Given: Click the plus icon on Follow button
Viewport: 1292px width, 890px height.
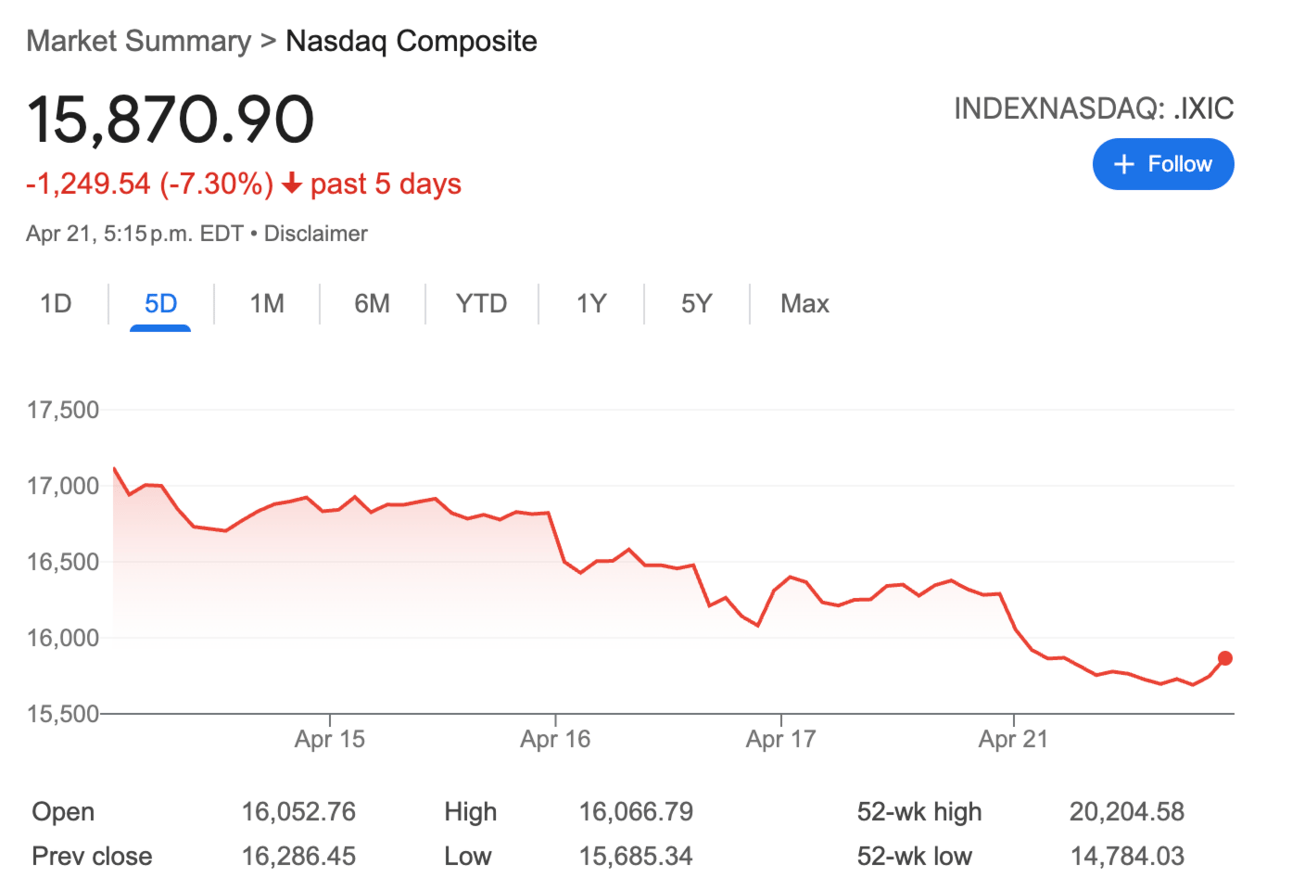Looking at the screenshot, I should 1125,164.
